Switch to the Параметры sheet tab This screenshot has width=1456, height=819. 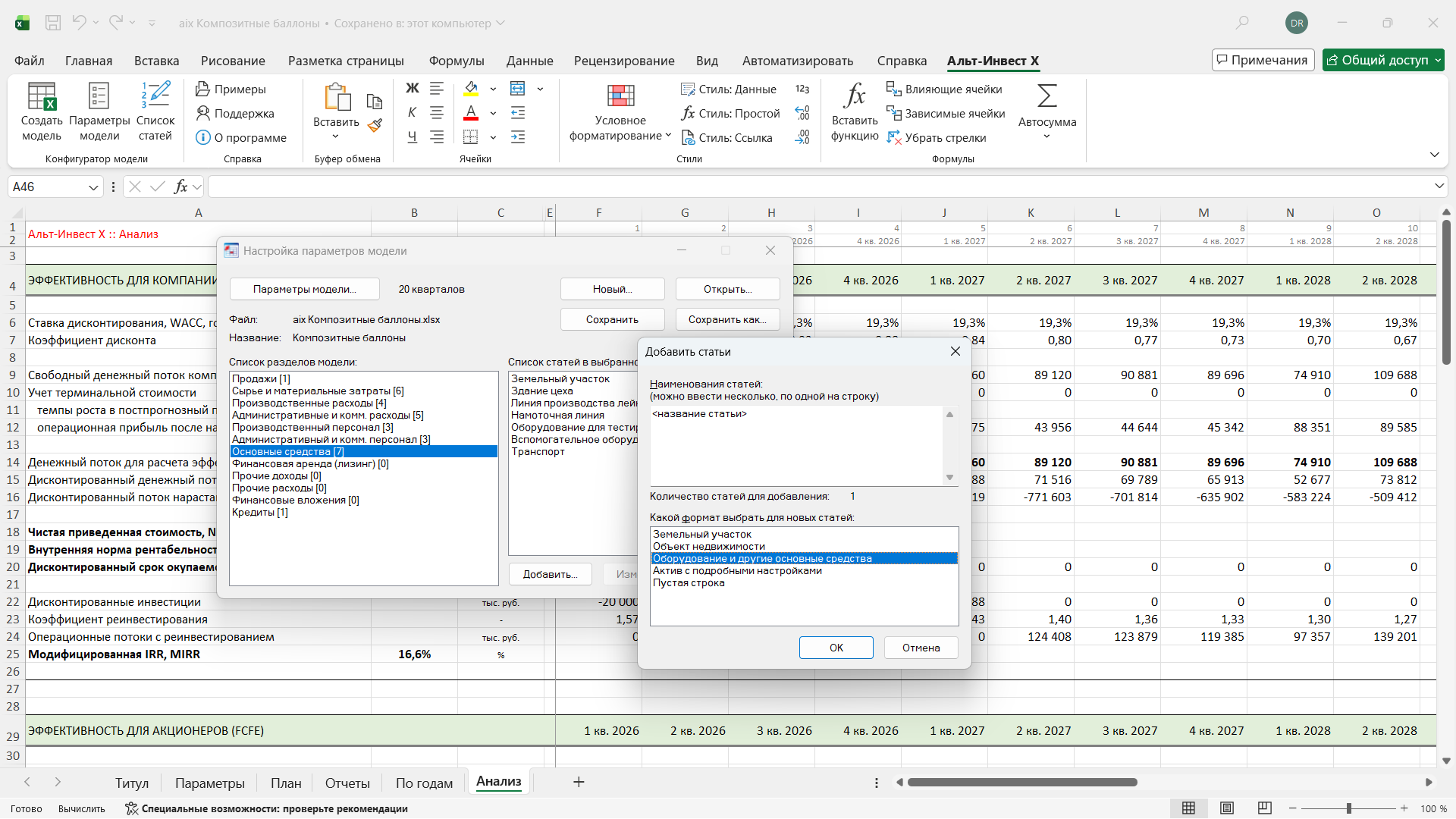pos(209,783)
